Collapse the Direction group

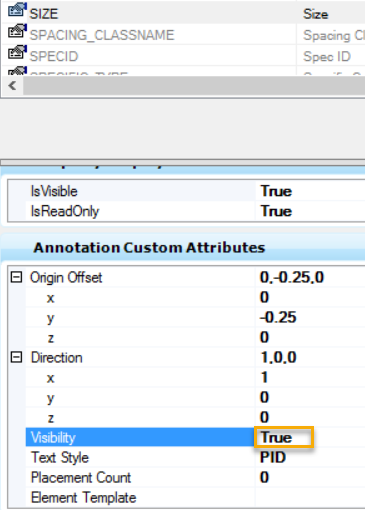tap(16, 357)
